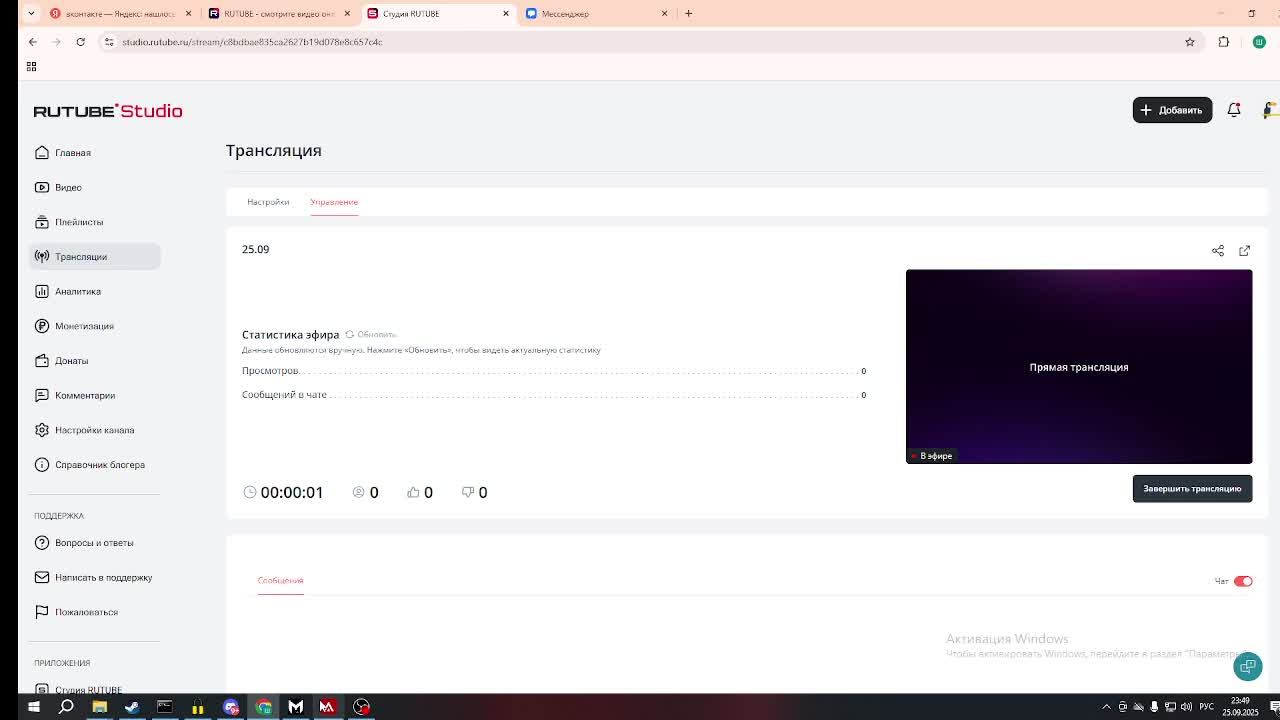End the stream with Завершить трансляцию
The image size is (1280, 720).
point(1192,488)
